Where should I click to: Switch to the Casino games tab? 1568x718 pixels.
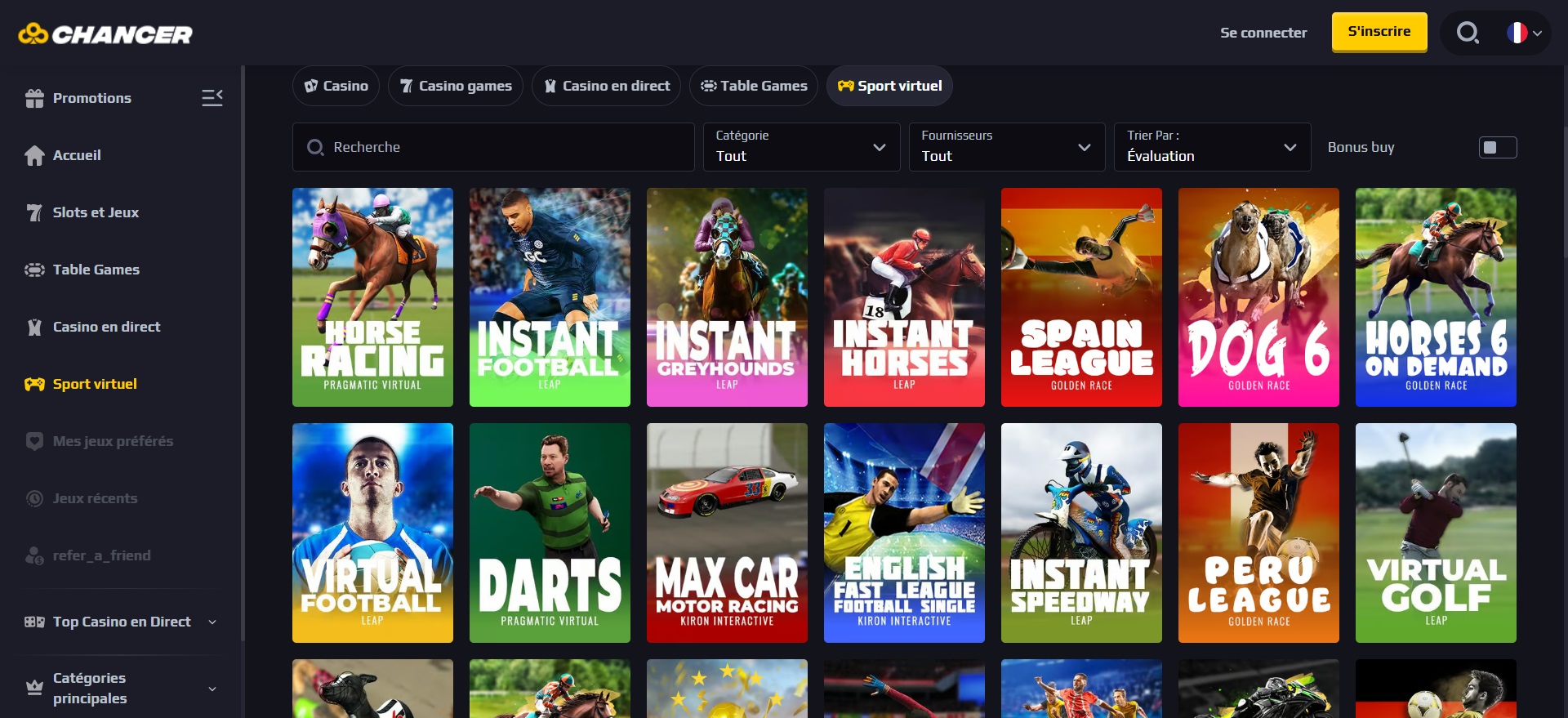(456, 86)
